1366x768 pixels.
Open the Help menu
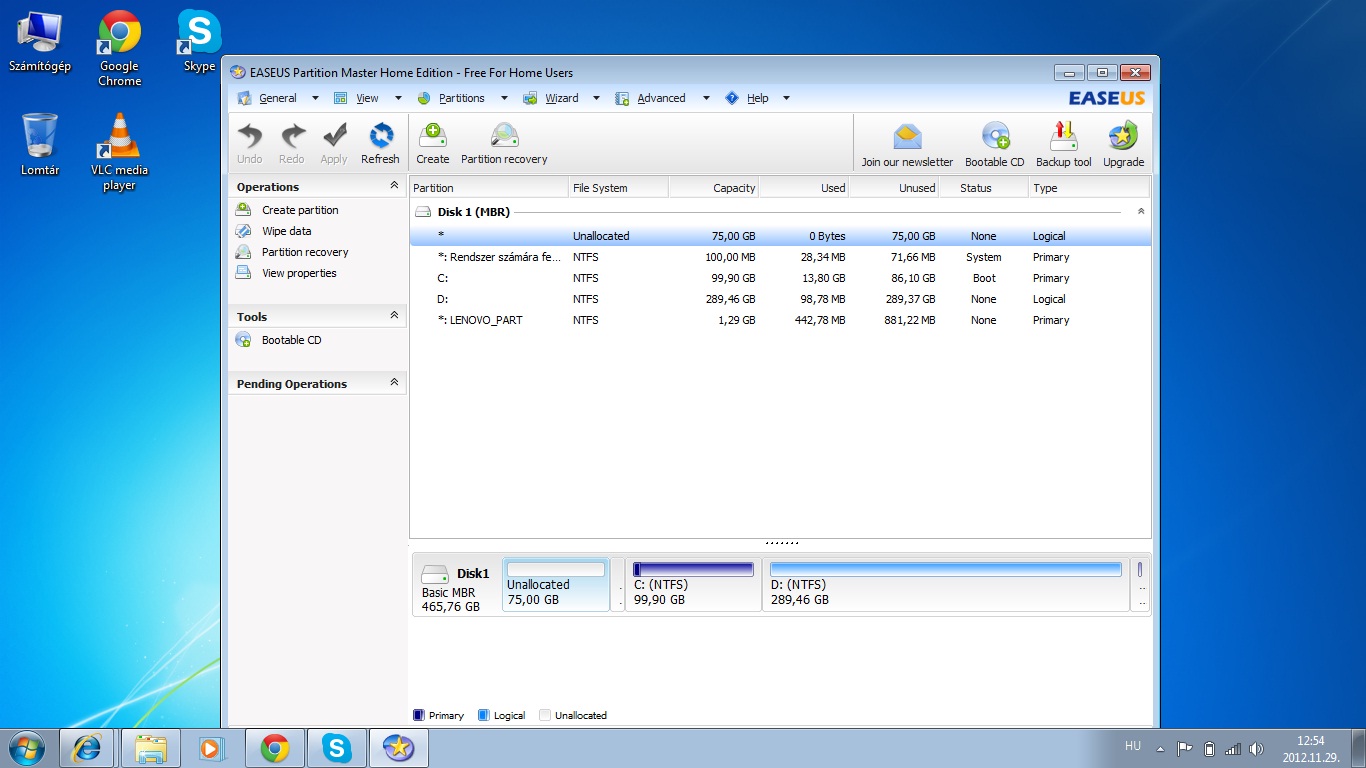(x=757, y=98)
